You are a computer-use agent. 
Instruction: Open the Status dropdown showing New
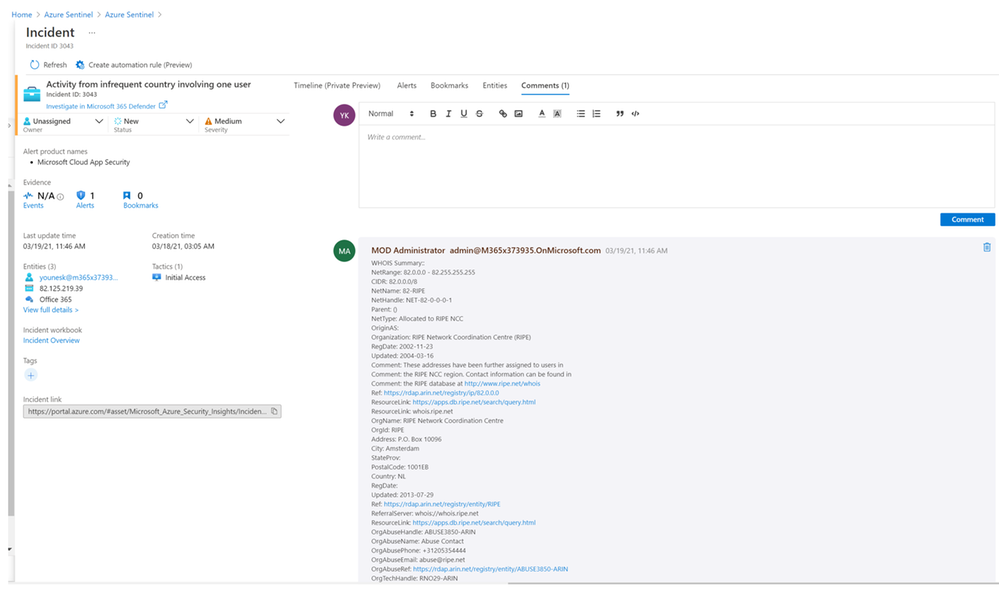154,122
